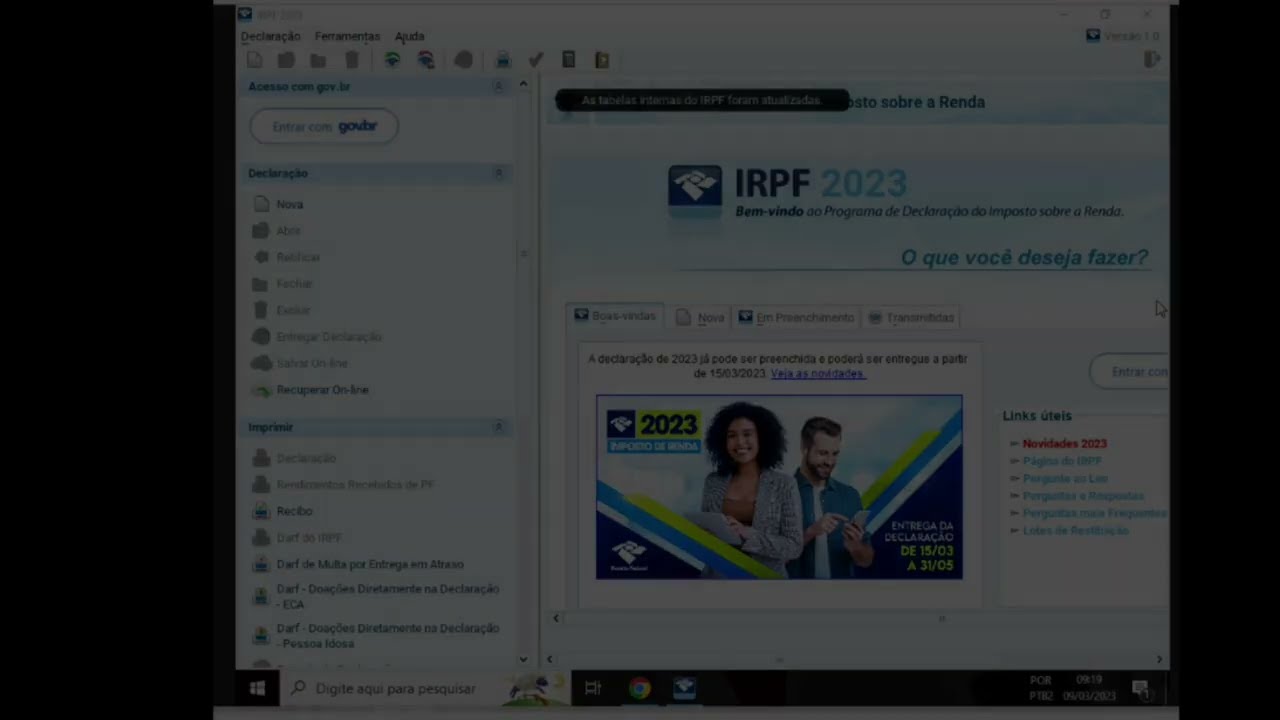Viewport: 1280px width, 720px height.
Task: Click the green transmit declaration toolbar icon
Action: (x=392, y=60)
